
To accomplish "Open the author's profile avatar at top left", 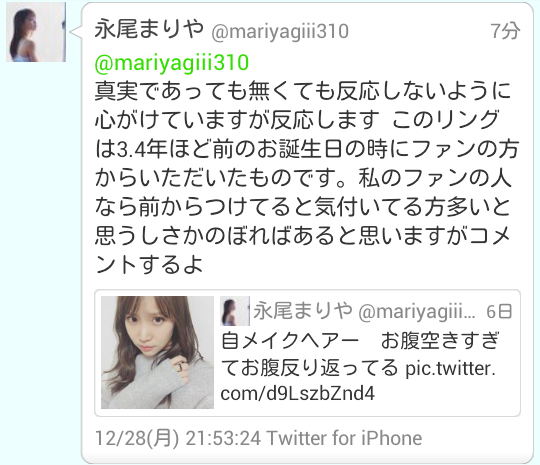I will [x=36, y=32].
